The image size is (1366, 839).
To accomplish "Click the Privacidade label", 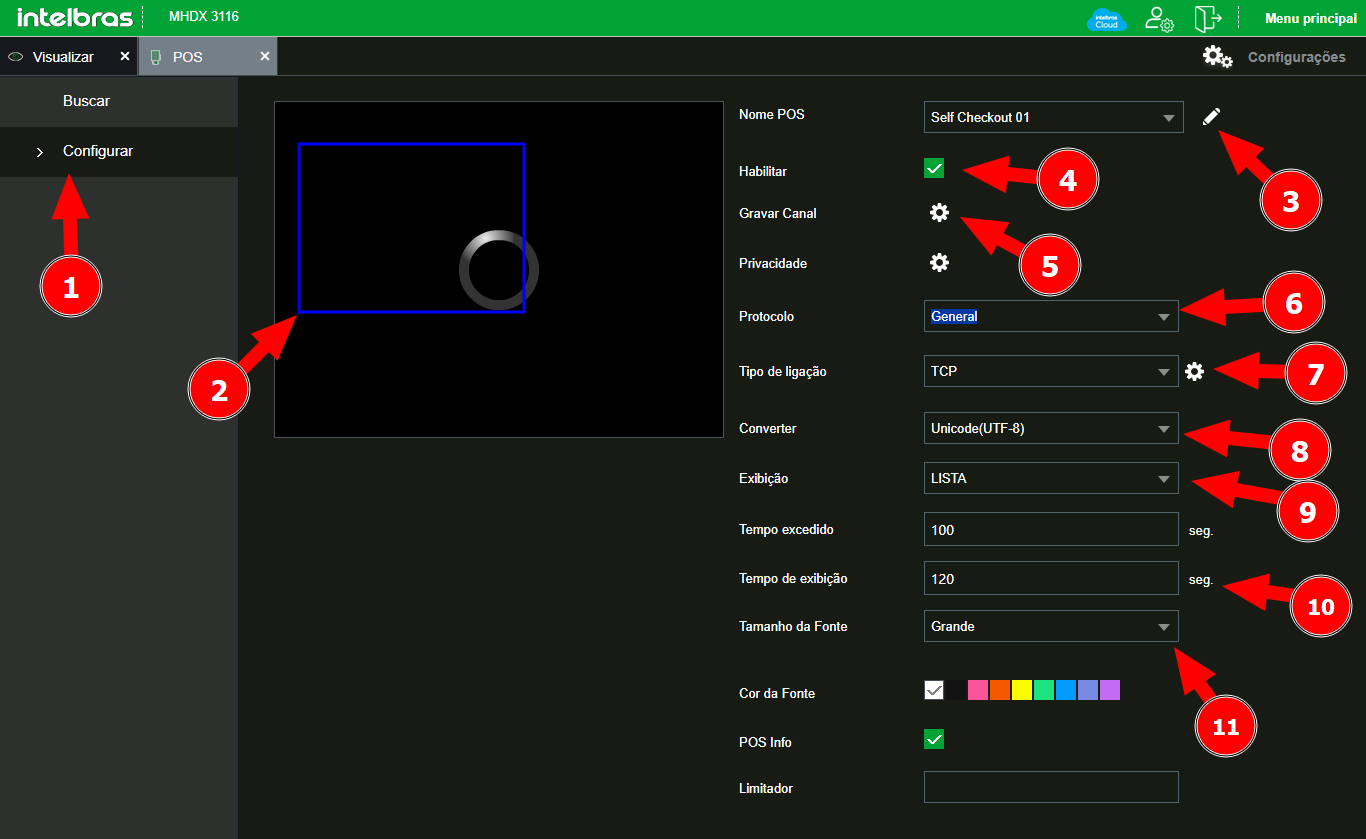I will pos(773,264).
